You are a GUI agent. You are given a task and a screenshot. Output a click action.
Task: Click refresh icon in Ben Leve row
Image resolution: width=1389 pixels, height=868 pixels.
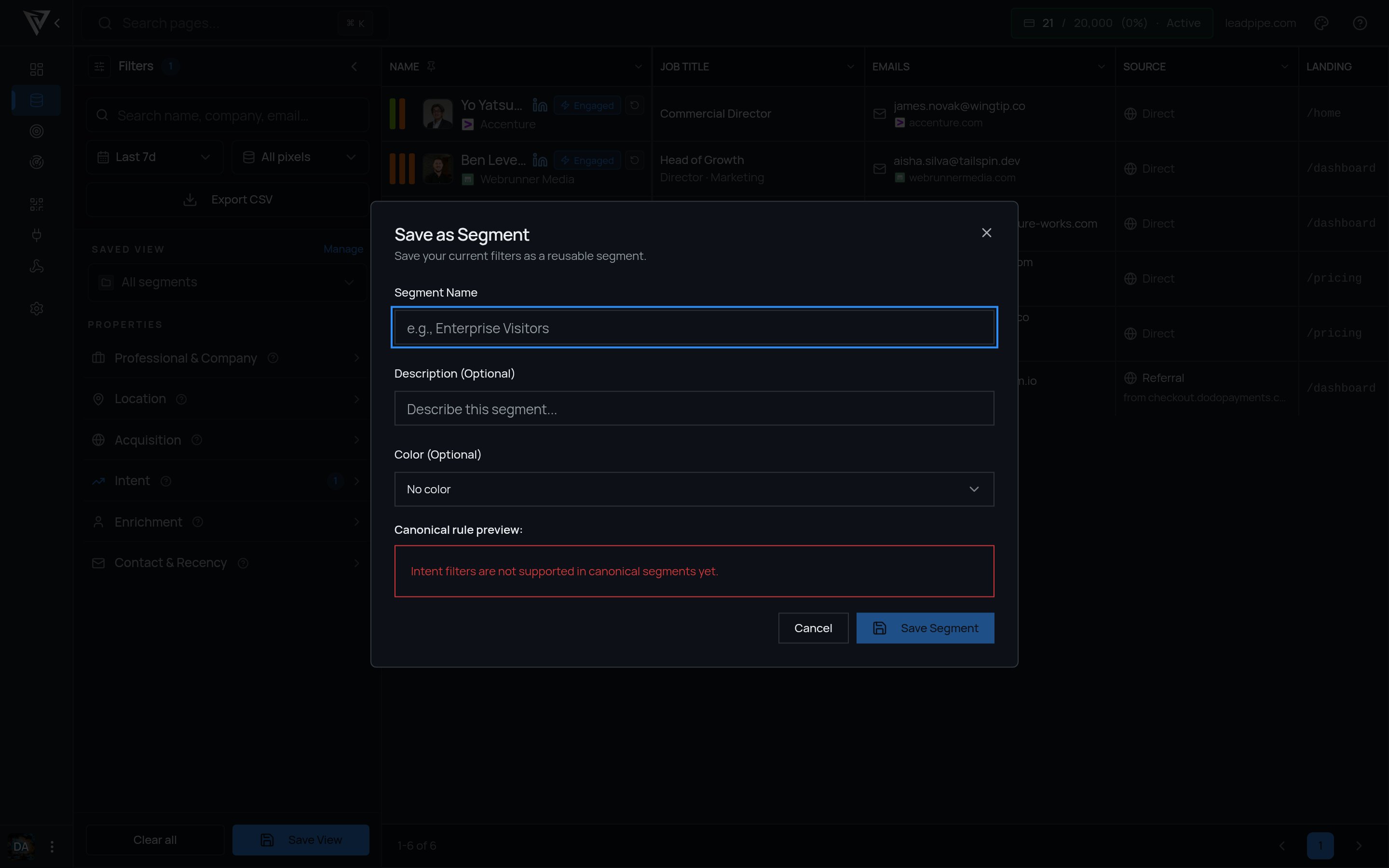634,161
